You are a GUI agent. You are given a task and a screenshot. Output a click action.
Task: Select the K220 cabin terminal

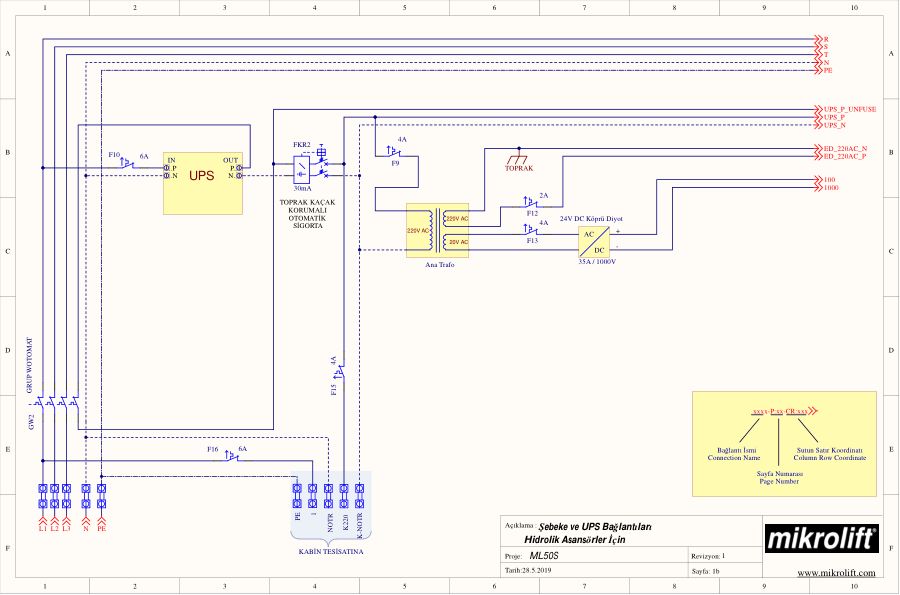pos(344,496)
